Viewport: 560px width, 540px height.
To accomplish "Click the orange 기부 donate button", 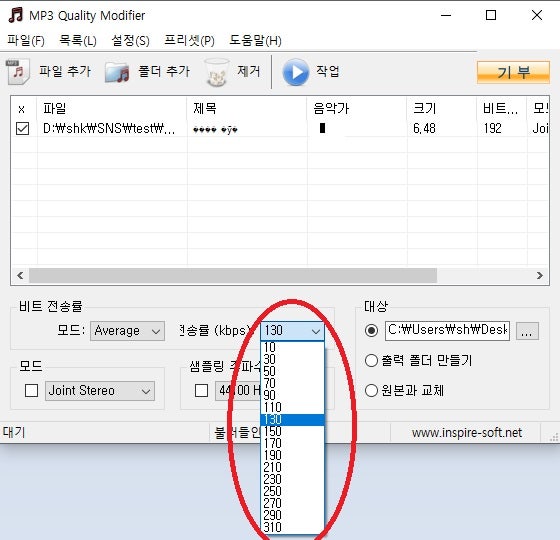I will click(513, 72).
